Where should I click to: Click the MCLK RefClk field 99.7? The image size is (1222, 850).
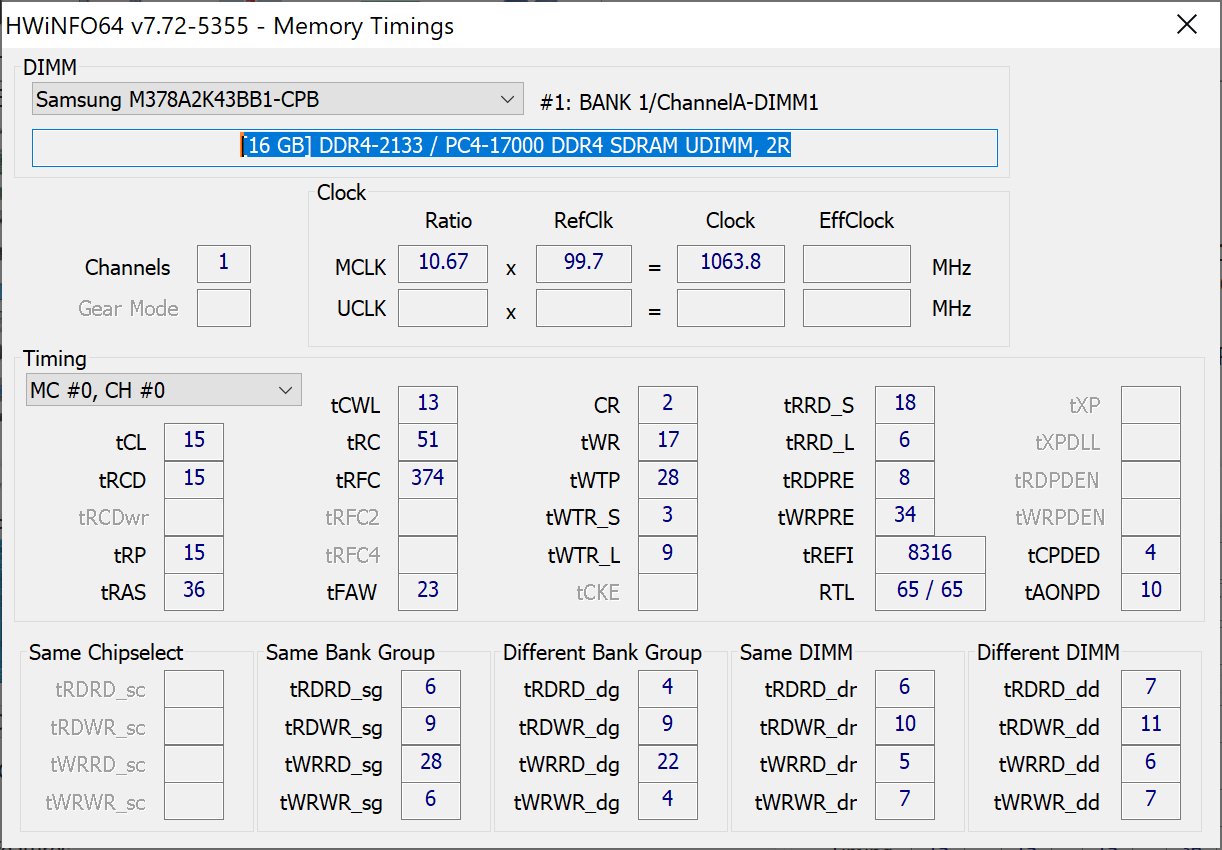(583, 263)
